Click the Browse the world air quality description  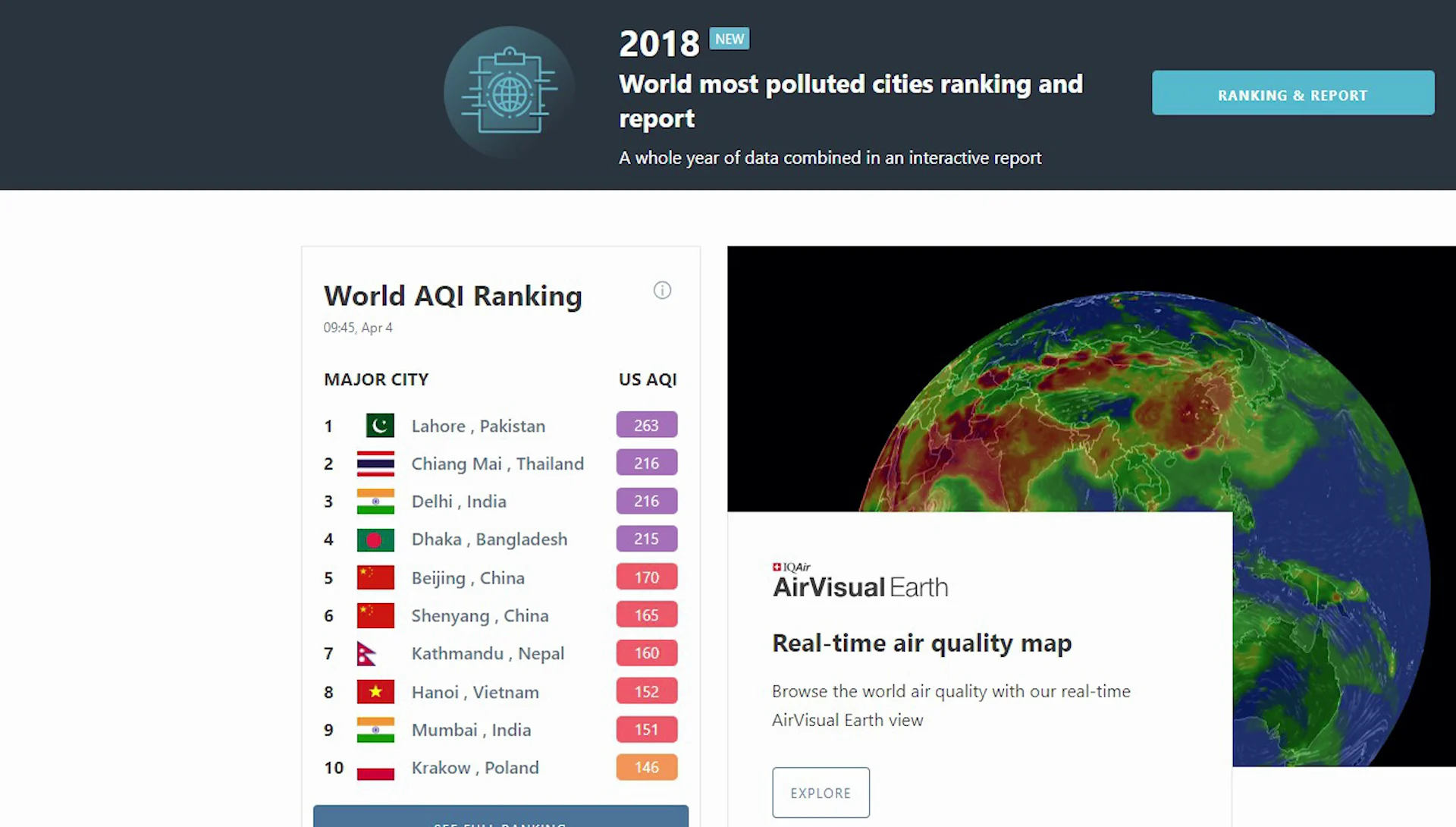[951, 706]
